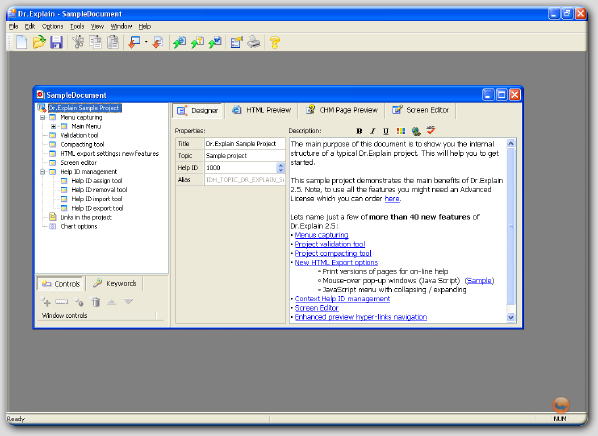The height and width of the screenshot is (436, 598).
Task: Click the printer icon in the toolbar
Action: click(254, 42)
